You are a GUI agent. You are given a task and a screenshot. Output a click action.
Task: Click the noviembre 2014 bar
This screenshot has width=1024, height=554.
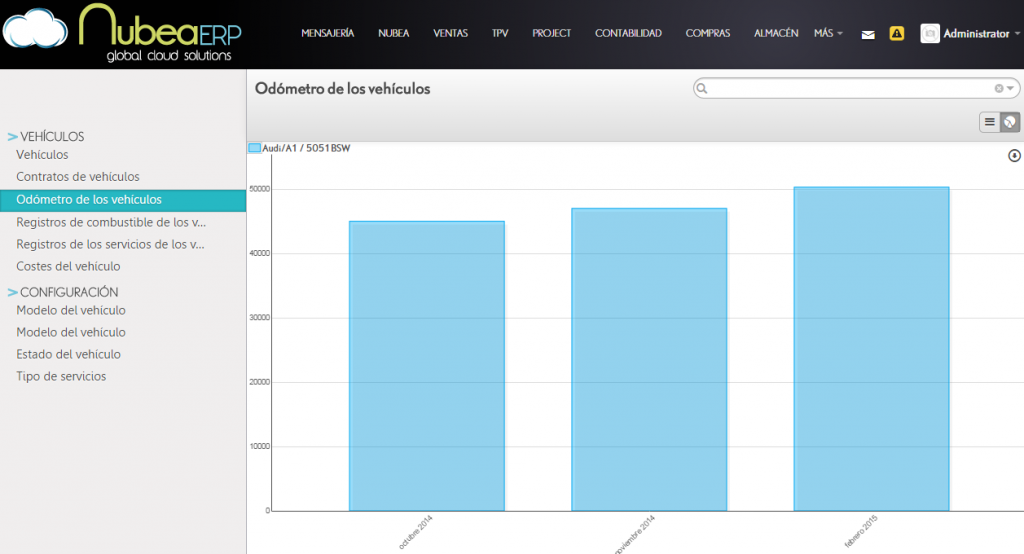(x=649, y=359)
